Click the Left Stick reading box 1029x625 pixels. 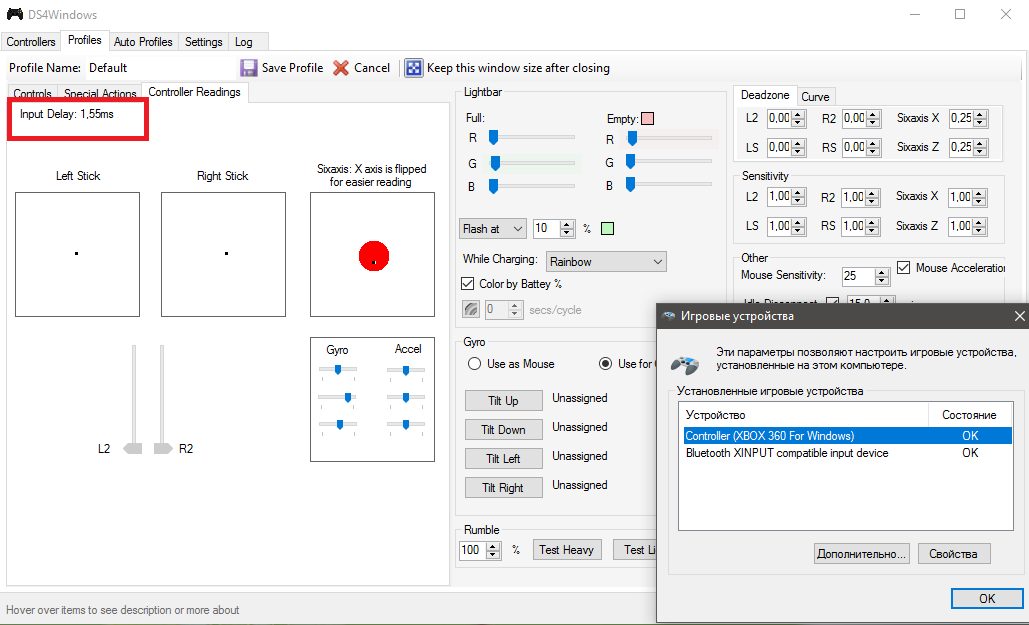click(77, 254)
